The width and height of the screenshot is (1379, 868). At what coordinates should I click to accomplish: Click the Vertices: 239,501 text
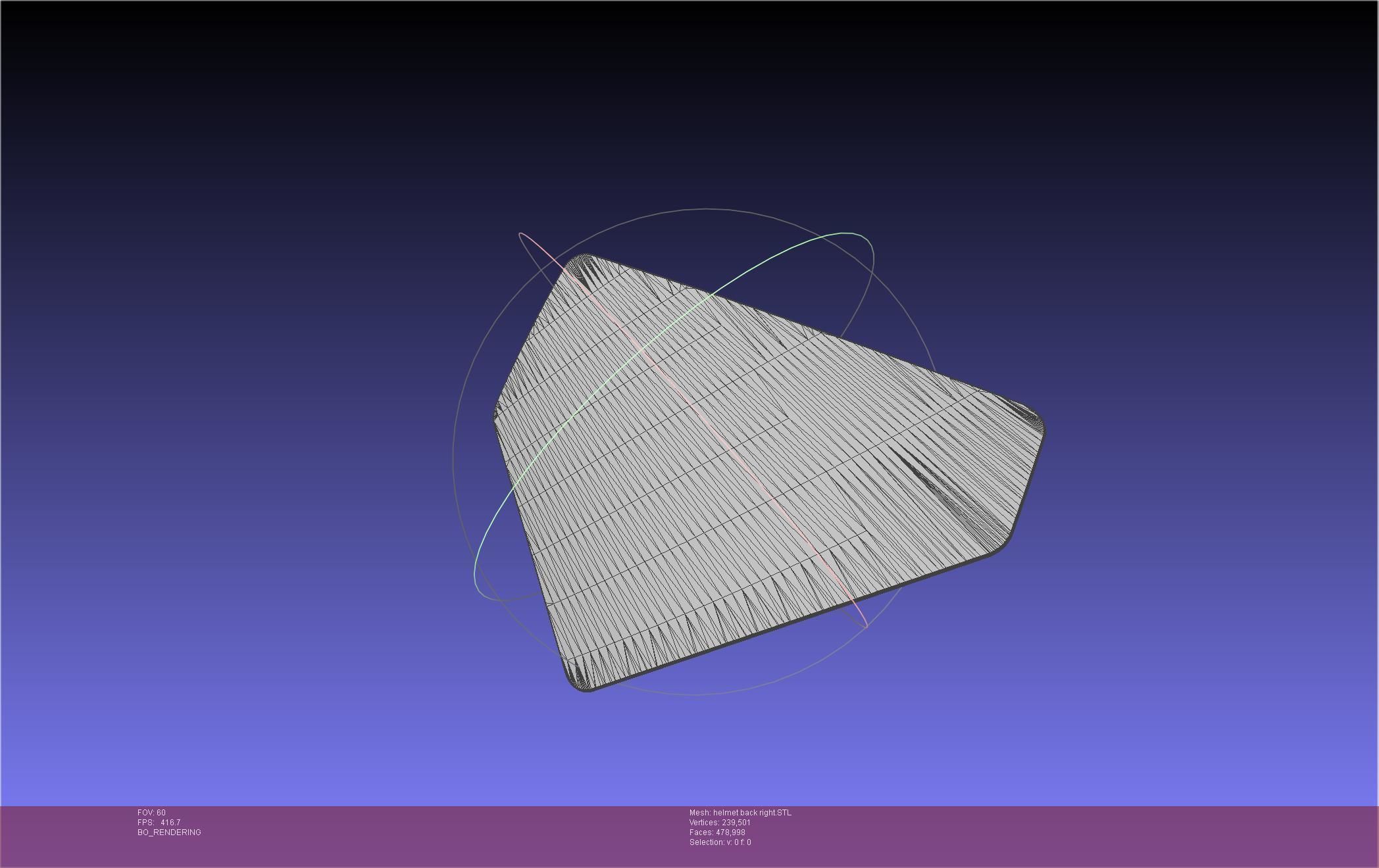(x=720, y=823)
